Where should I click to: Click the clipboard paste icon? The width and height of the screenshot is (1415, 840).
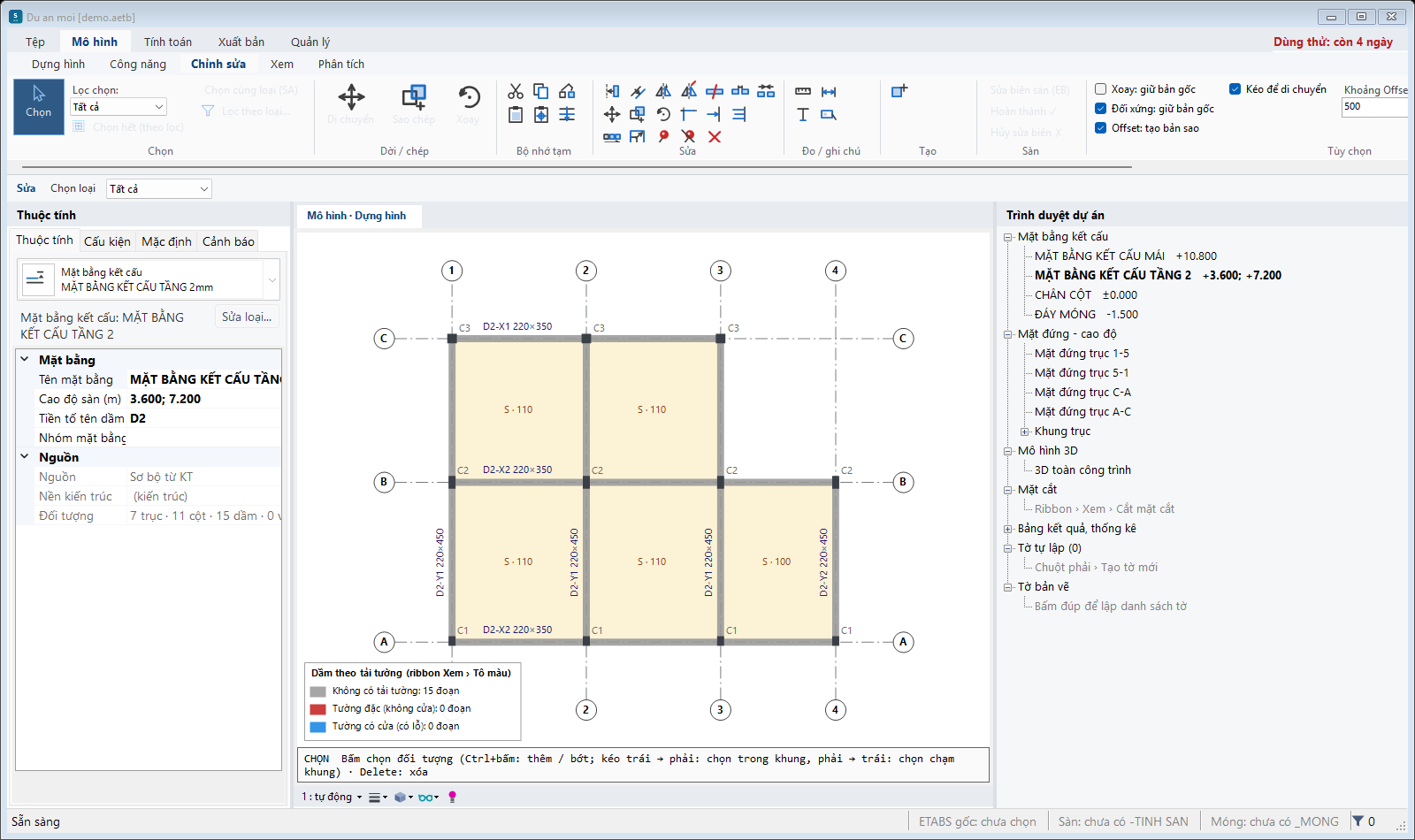516,114
